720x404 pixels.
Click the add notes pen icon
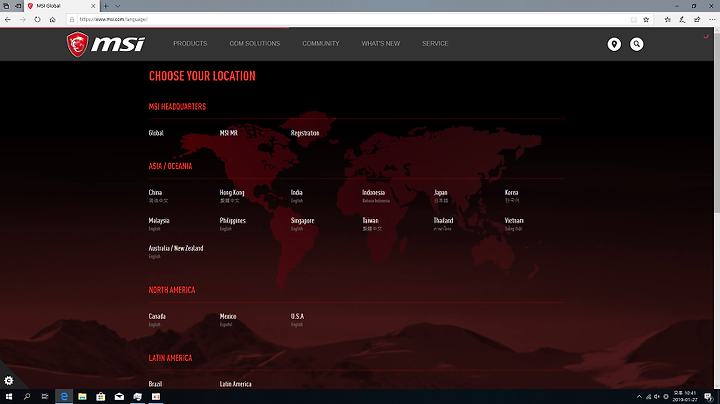pyautogui.click(x=682, y=19)
